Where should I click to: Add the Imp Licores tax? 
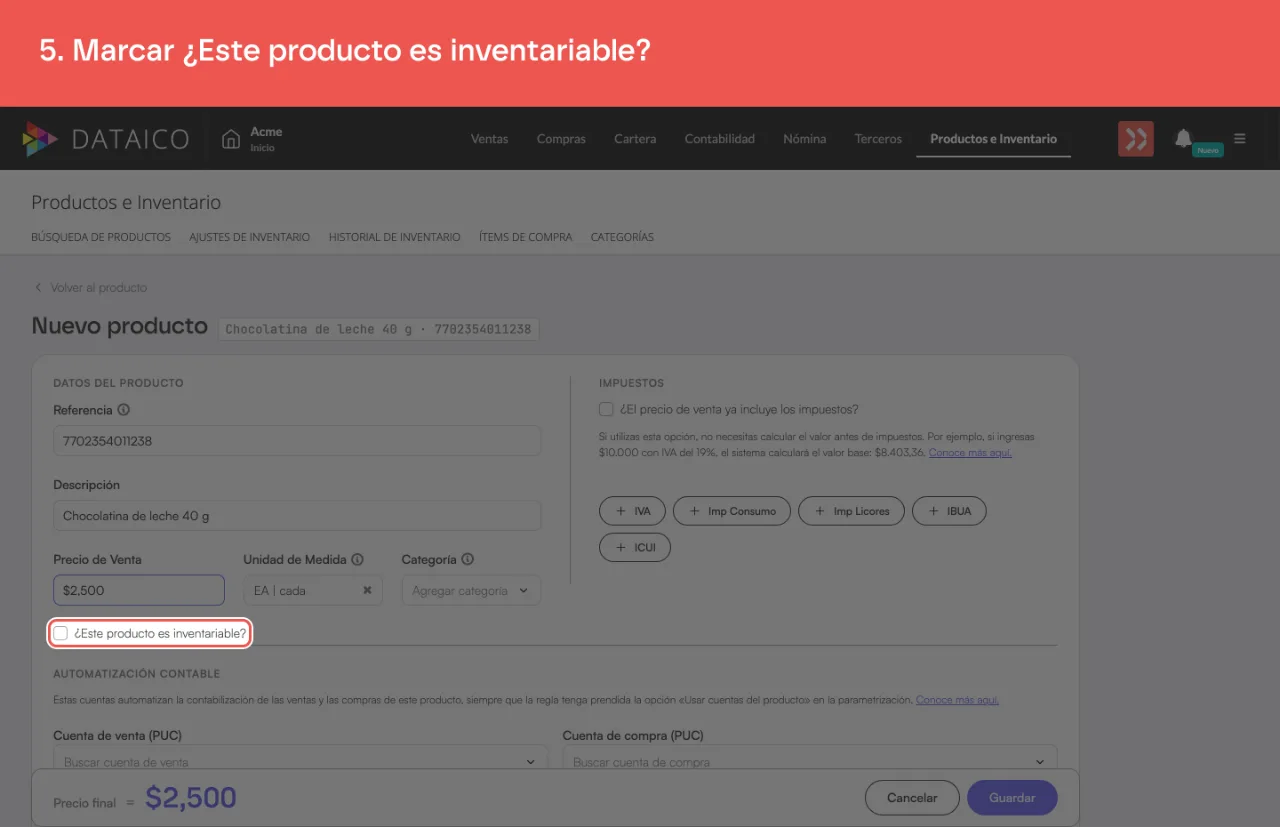[851, 511]
